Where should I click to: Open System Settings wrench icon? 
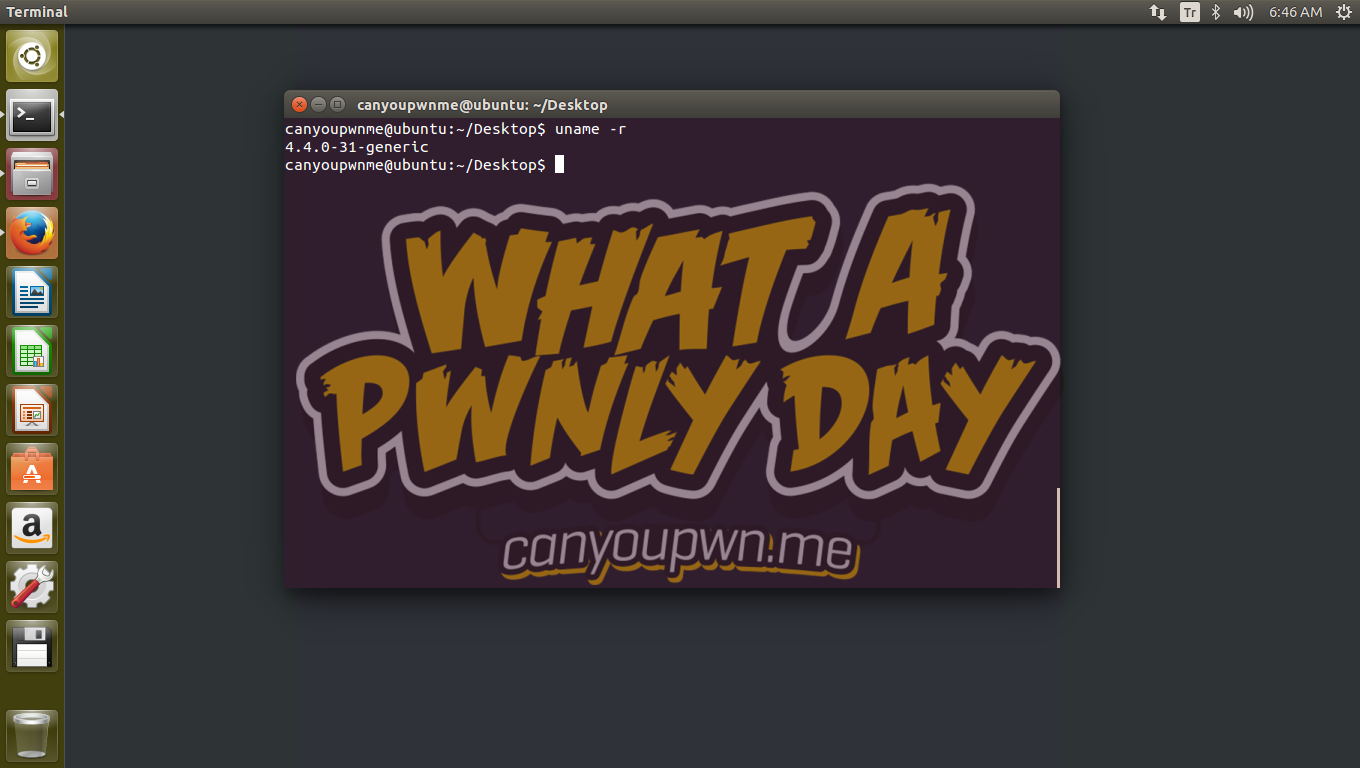point(32,587)
